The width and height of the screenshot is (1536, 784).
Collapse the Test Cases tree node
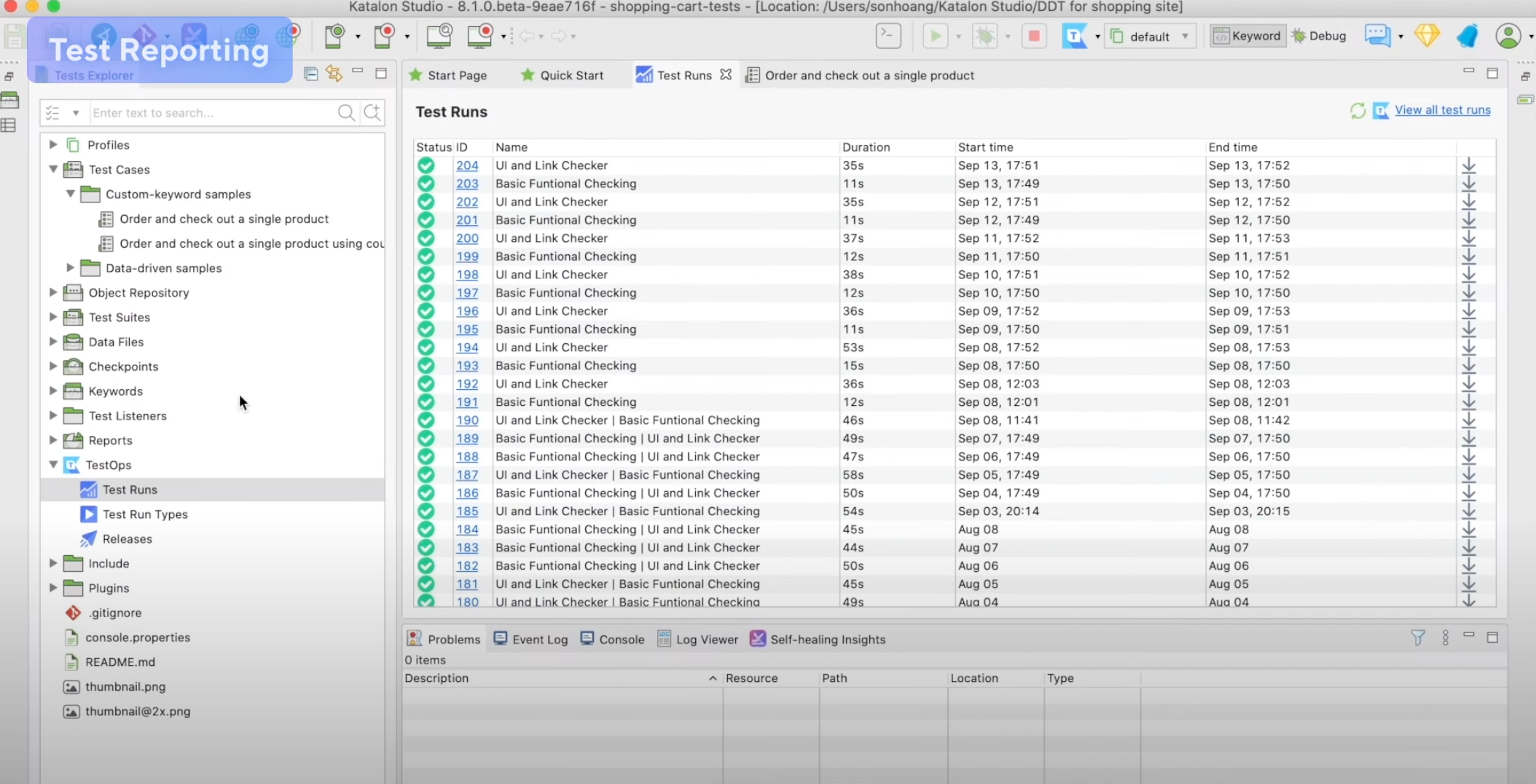tap(53, 169)
